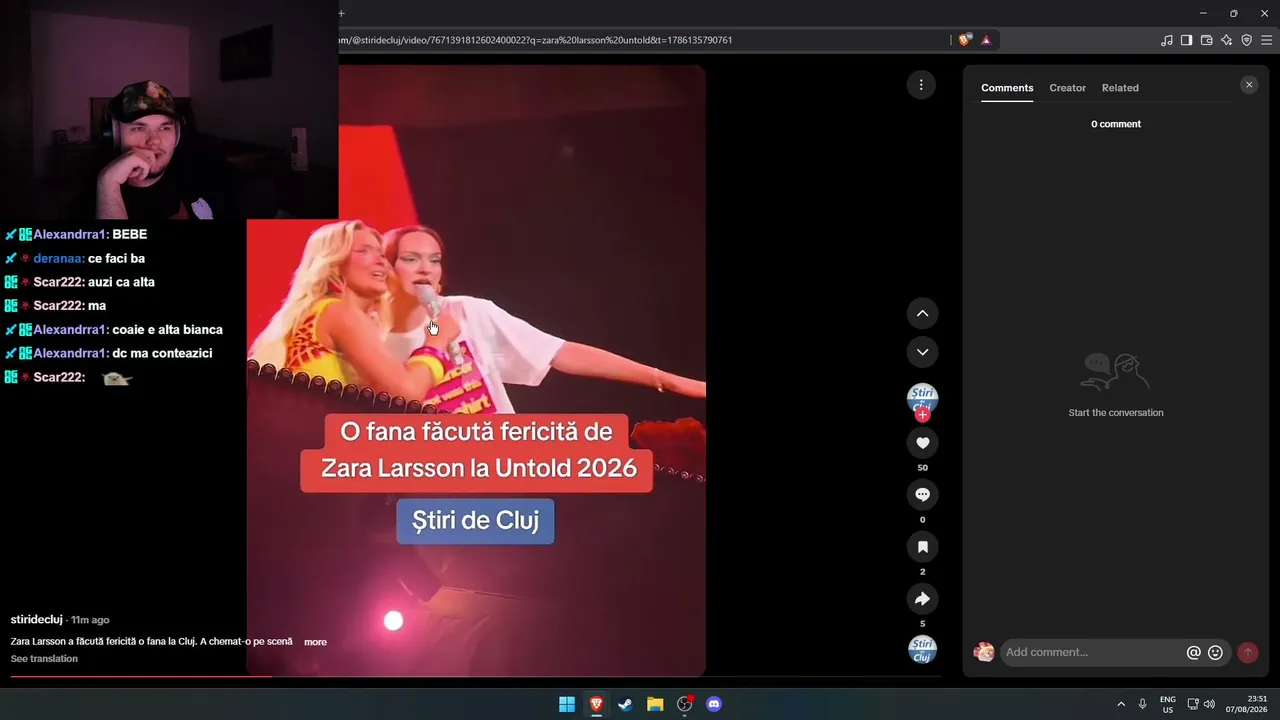1280x720 pixels.
Task: Open the Brave Wallet icon
Action: pos(1206,40)
